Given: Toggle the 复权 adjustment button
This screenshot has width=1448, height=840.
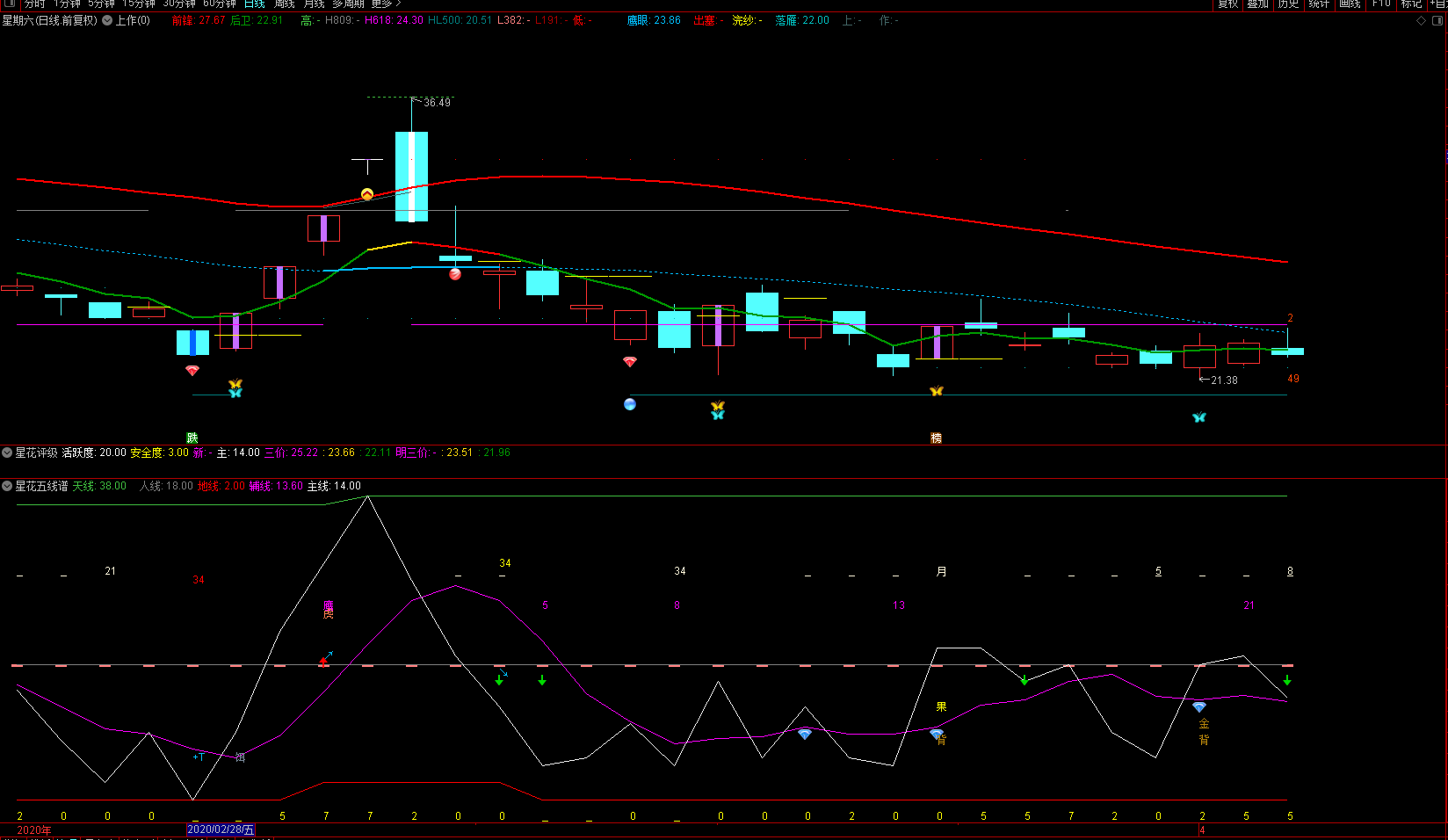Looking at the screenshot, I should coord(1228,4).
